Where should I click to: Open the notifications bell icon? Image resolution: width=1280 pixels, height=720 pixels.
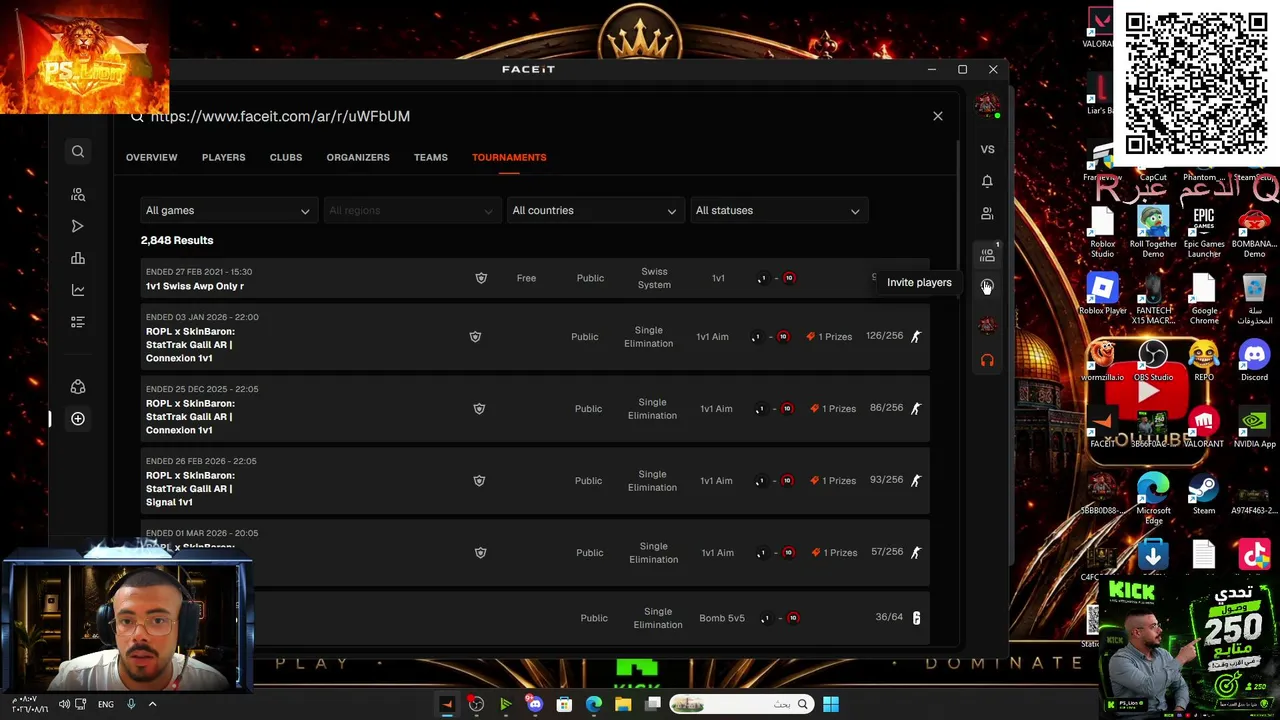tap(987, 181)
